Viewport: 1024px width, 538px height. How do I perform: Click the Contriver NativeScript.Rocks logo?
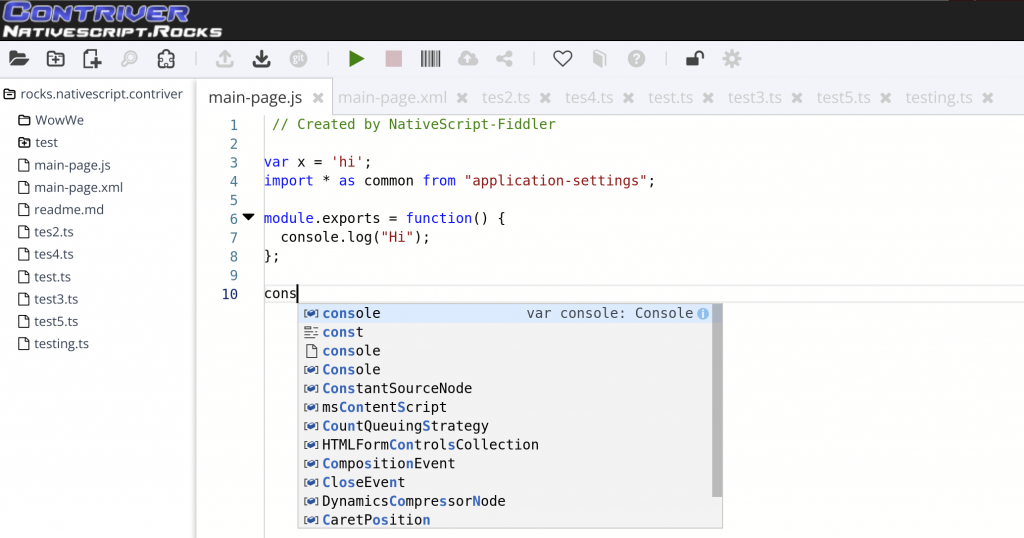[112, 20]
